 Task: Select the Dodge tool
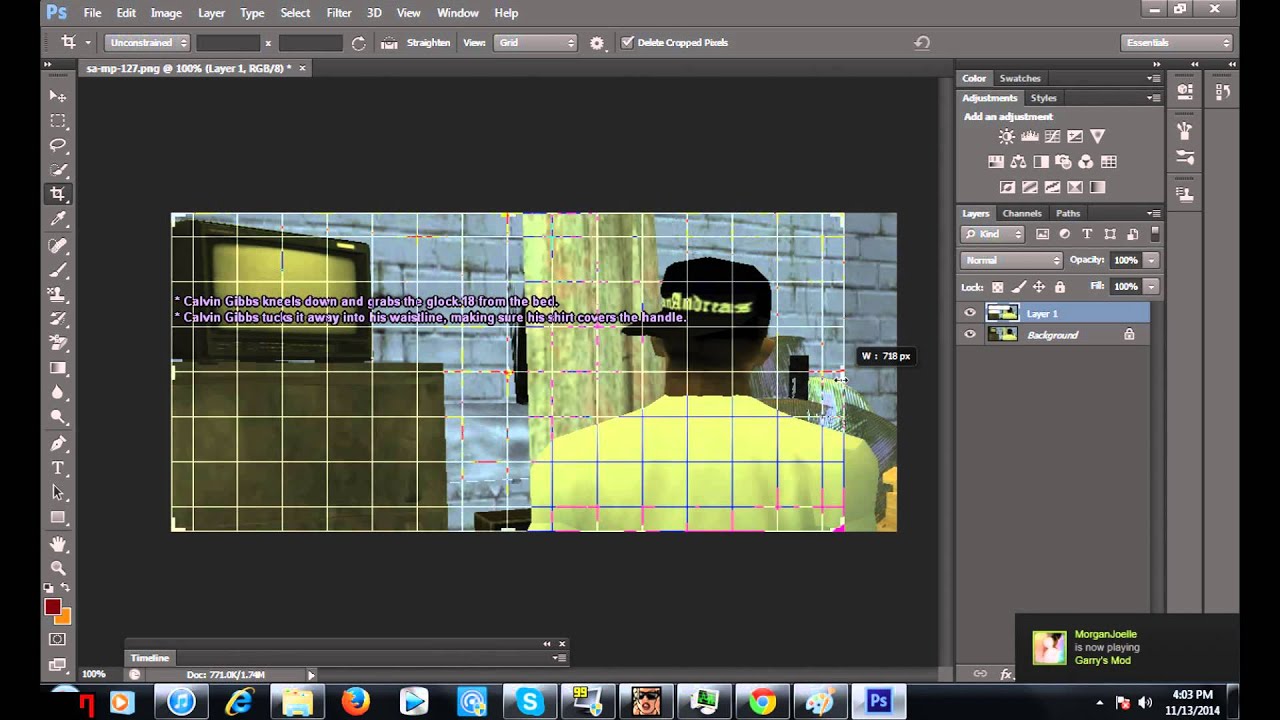pyautogui.click(x=58, y=417)
